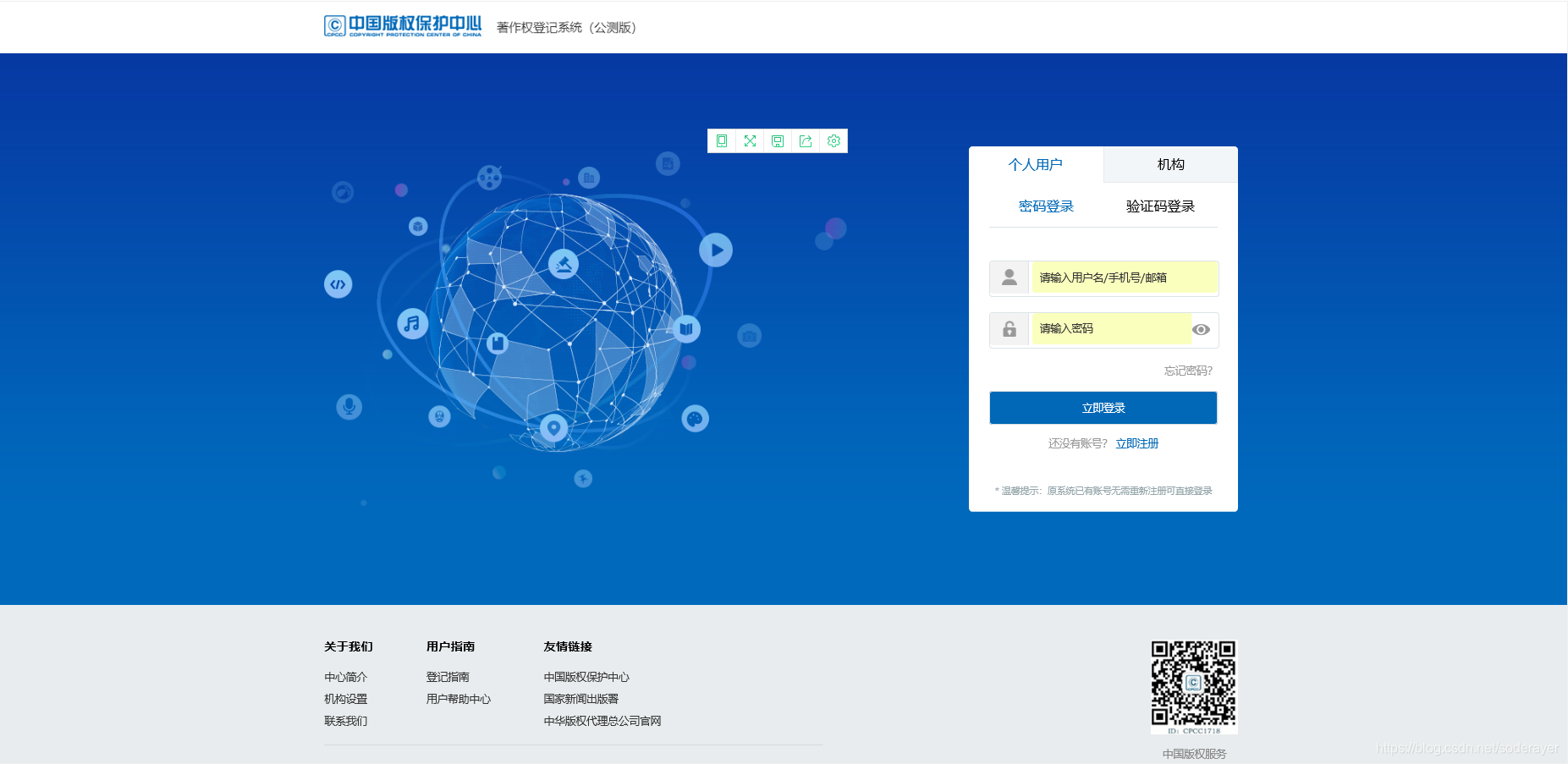The image size is (1568, 764).
Task: Click the 用户指南 footer heading
Action: click(450, 646)
